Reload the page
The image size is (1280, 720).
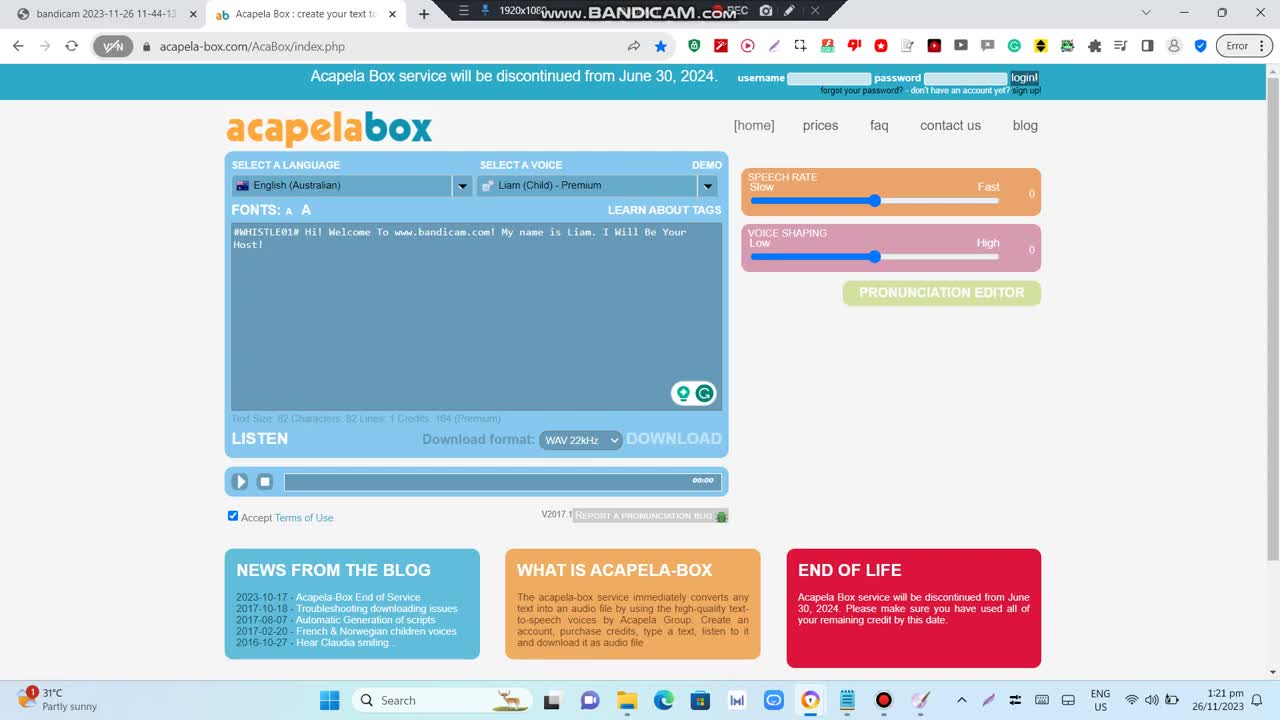tap(72, 46)
